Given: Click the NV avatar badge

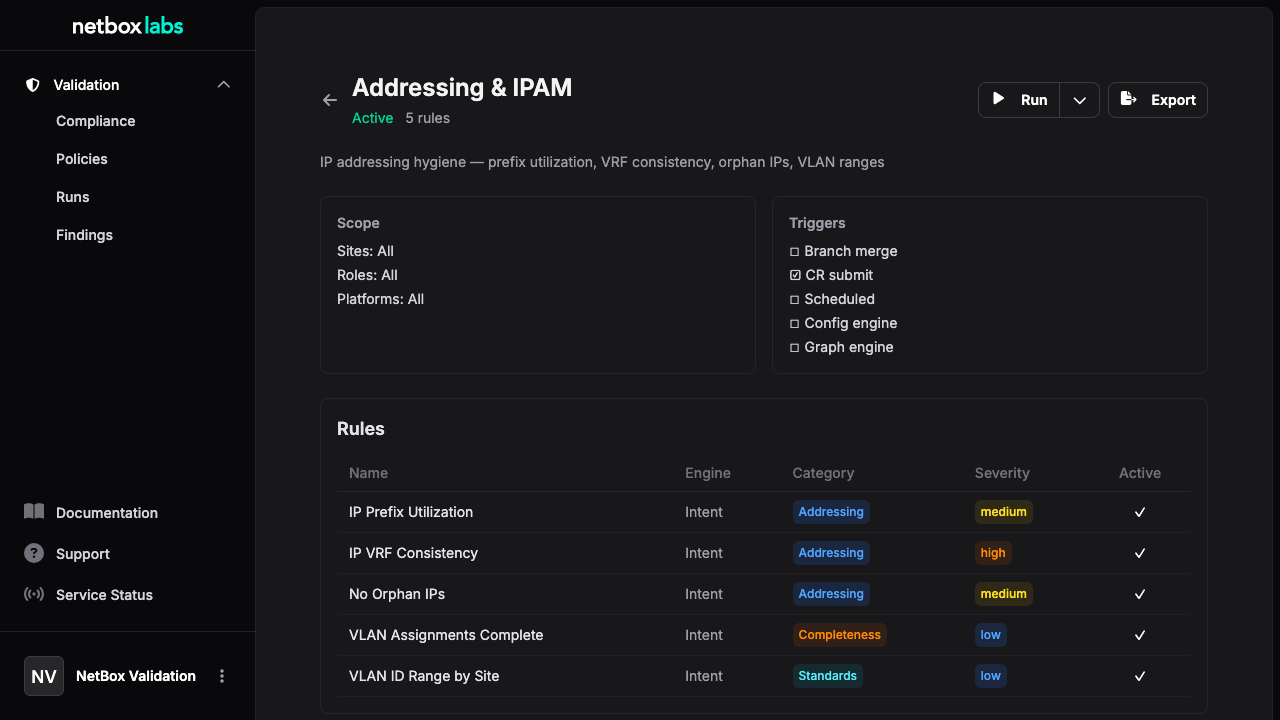Looking at the screenshot, I should (x=44, y=676).
